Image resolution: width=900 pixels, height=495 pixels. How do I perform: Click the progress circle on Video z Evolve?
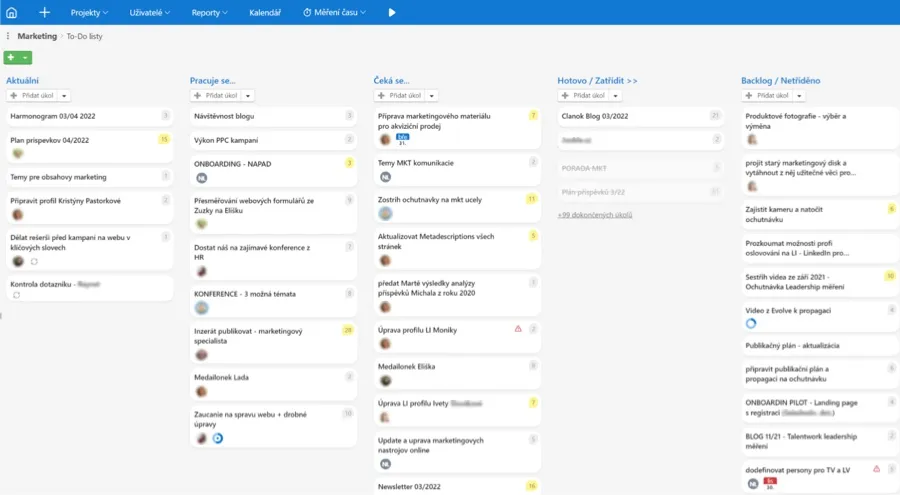coord(751,323)
